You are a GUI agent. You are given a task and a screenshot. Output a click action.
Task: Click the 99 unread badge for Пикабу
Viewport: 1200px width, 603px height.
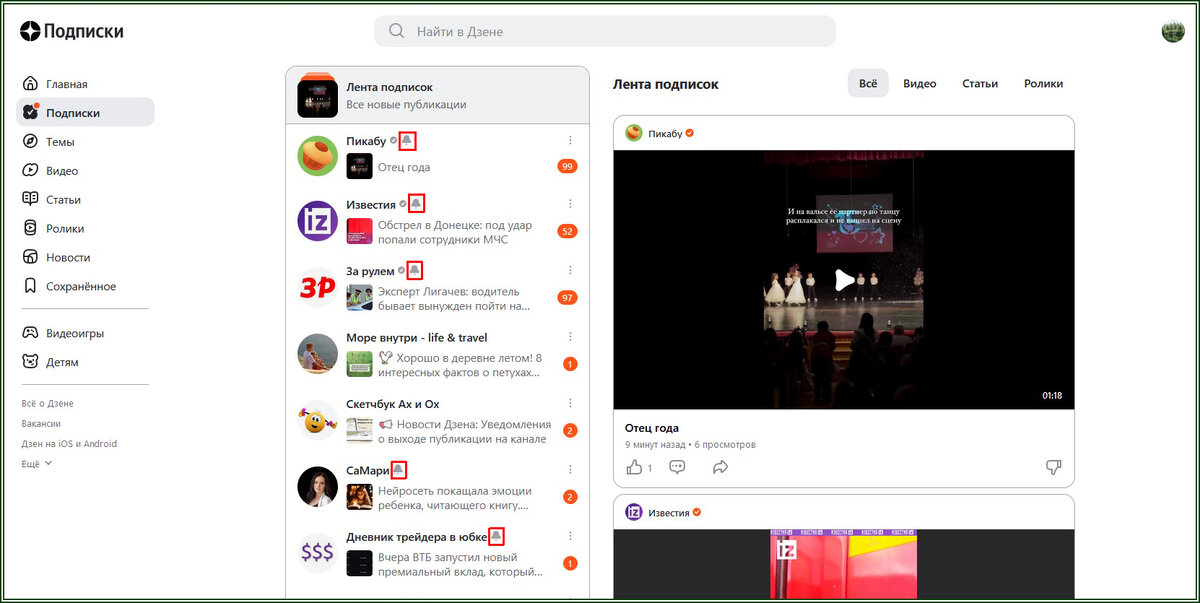[568, 166]
